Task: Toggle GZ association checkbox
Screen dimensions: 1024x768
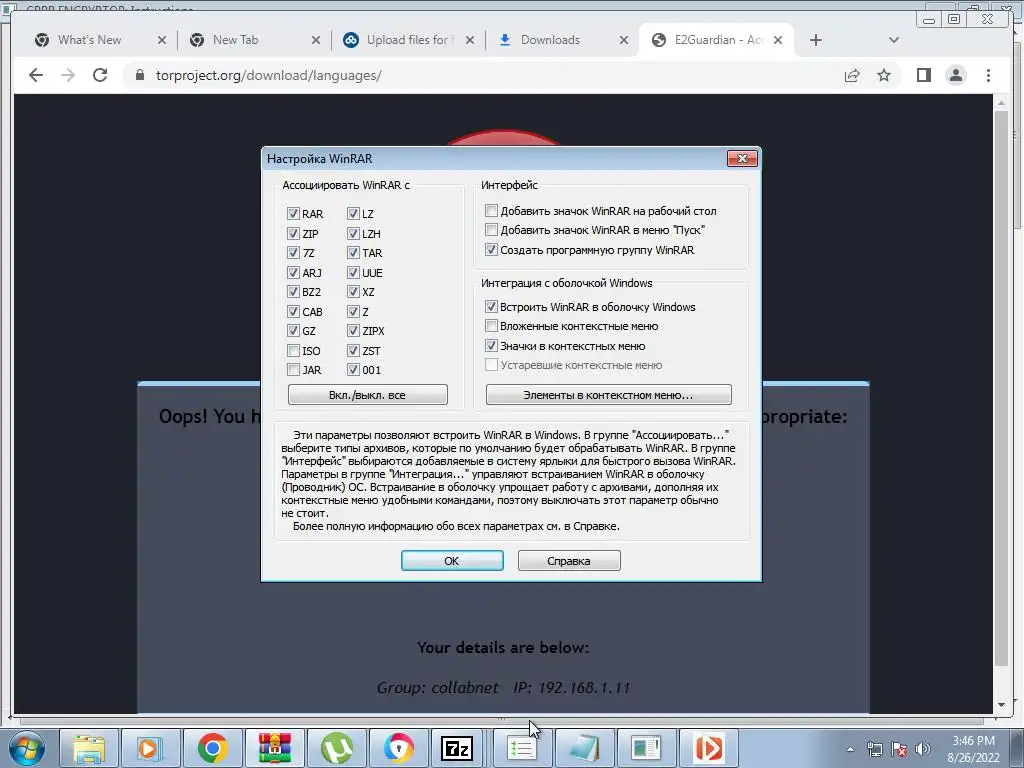Action: pos(293,331)
